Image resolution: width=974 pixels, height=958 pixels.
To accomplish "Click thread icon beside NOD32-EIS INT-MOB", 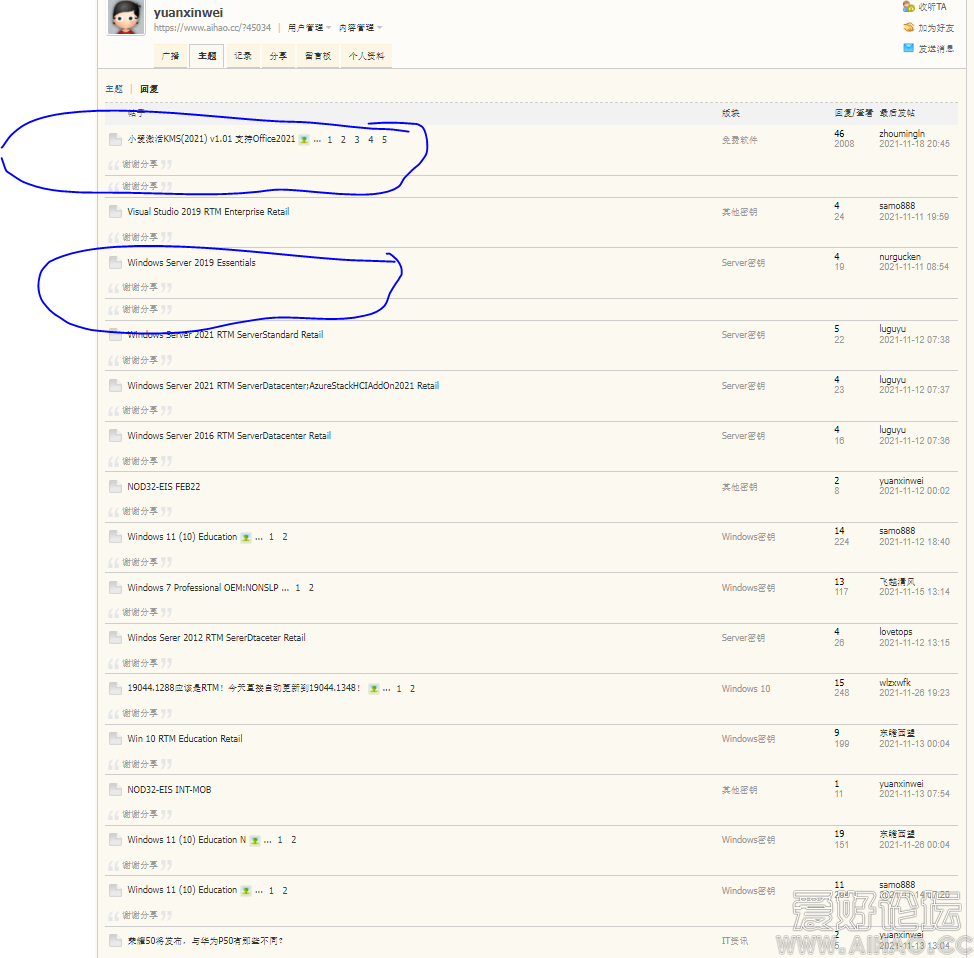I will (x=115, y=790).
